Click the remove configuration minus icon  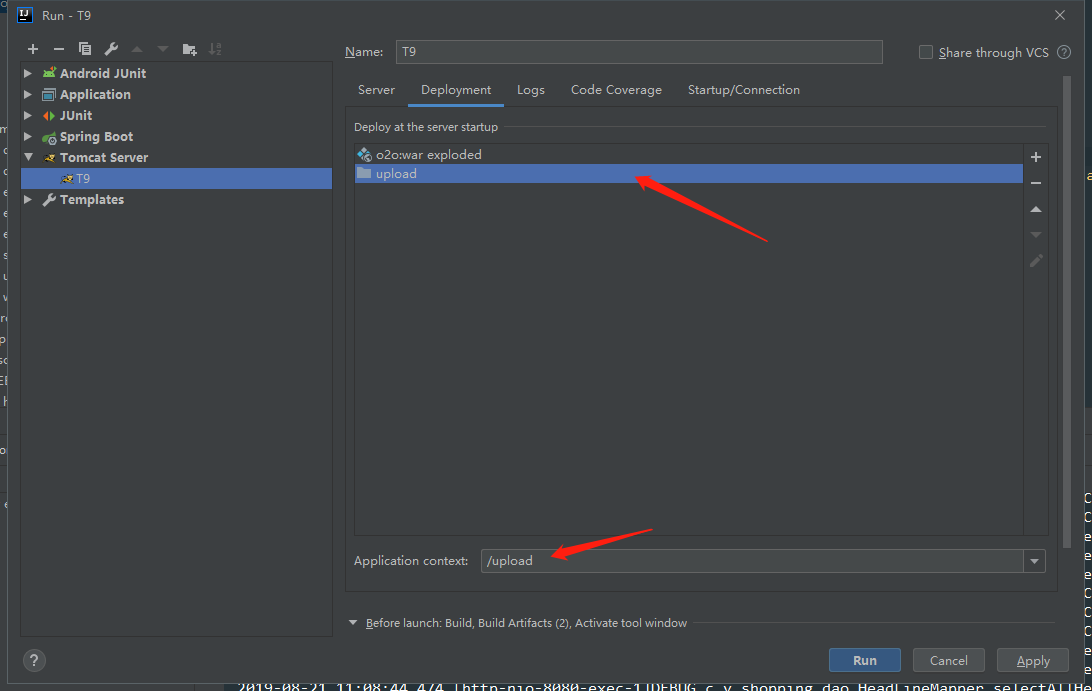coord(59,49)
